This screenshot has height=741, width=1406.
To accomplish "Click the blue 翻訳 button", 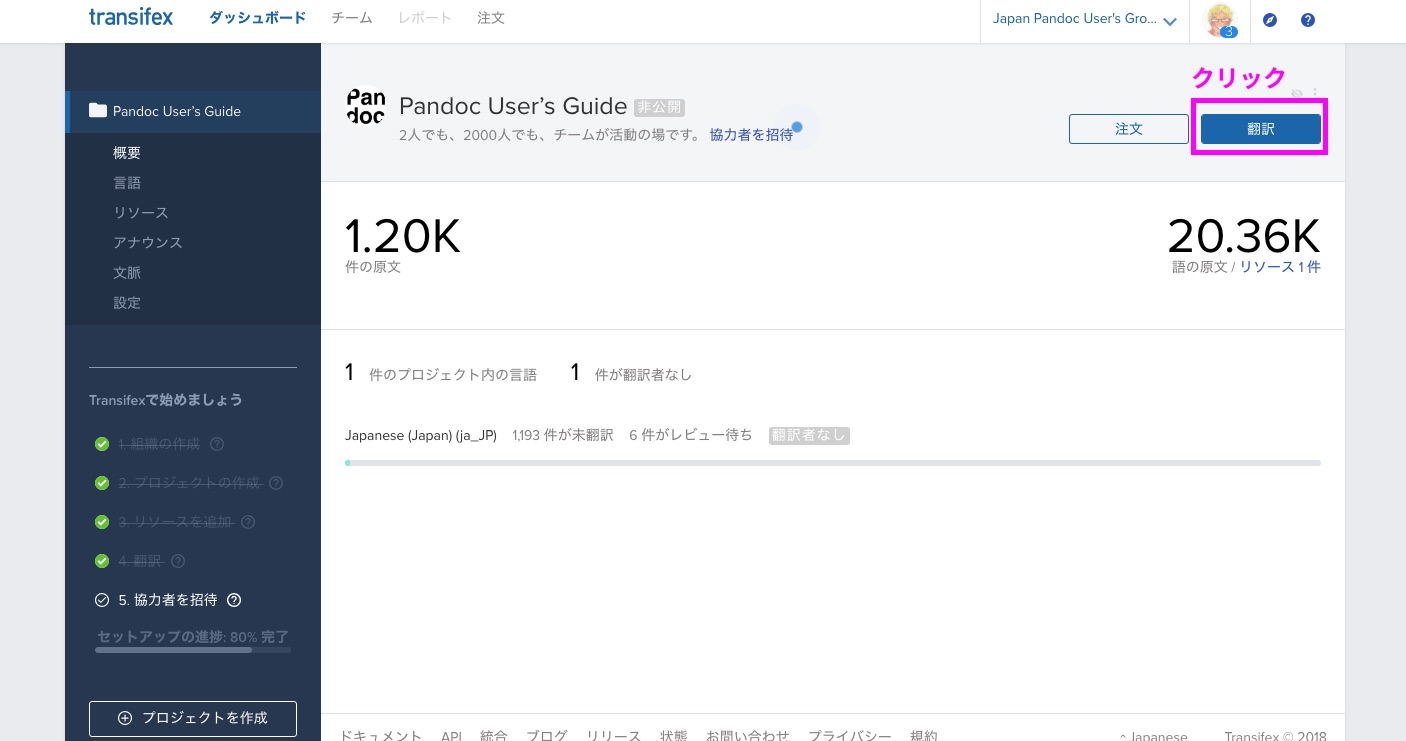I will tap(1260, 129).
